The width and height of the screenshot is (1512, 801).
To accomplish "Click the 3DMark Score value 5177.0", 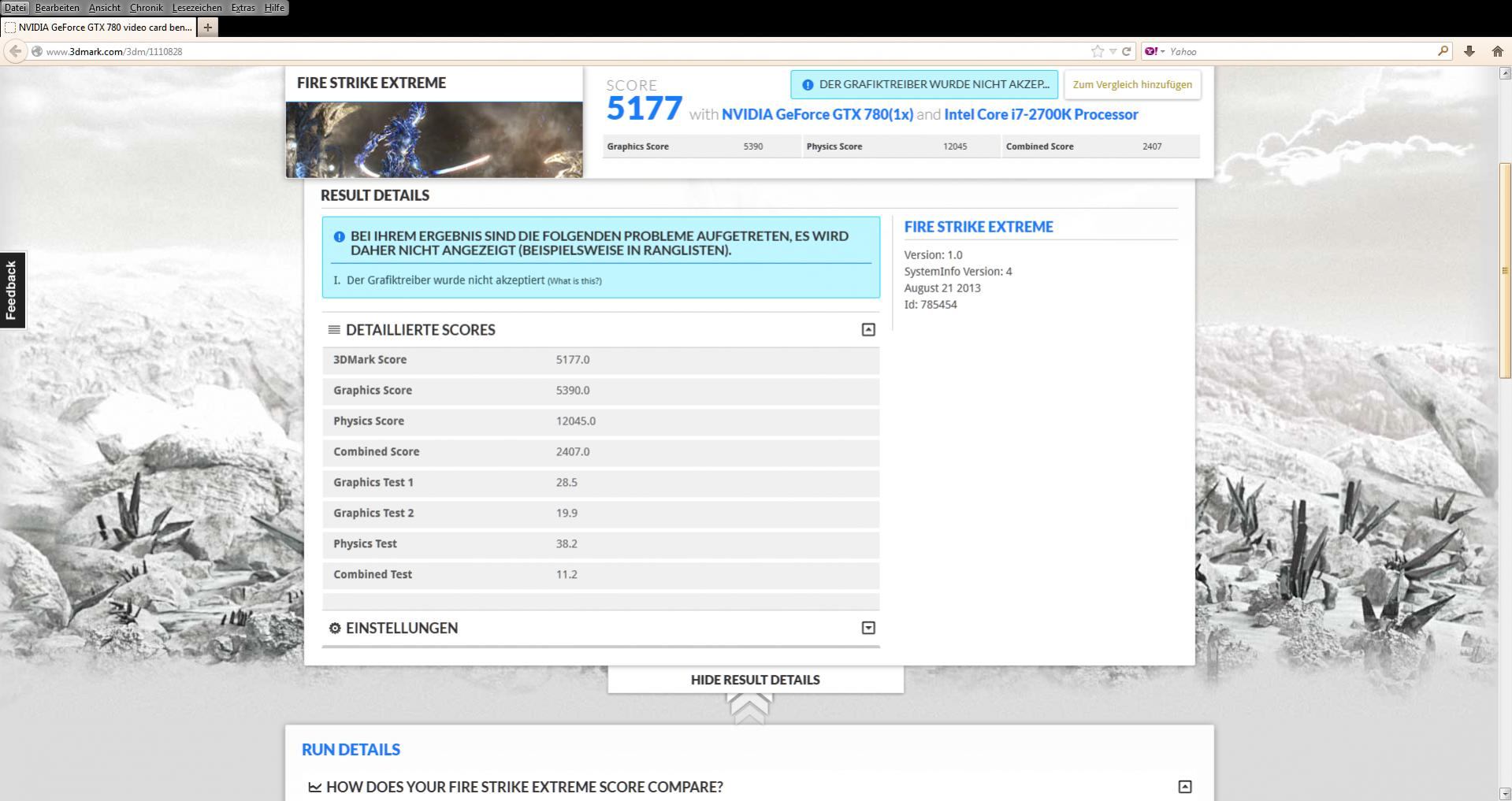I will 573,360.
